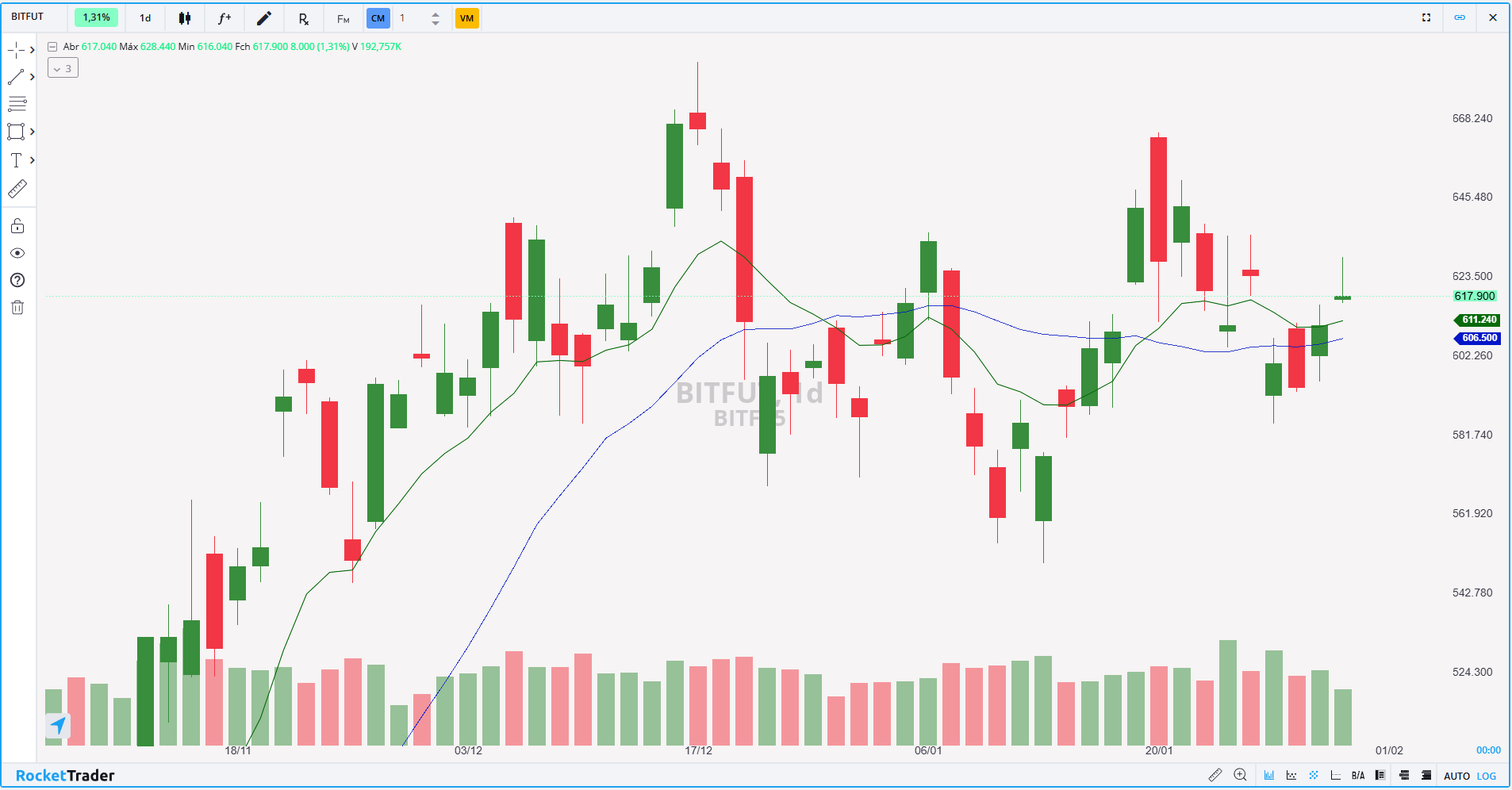
Task: Click the BITFUT symbol field
Action: click(x=28, y=17)
